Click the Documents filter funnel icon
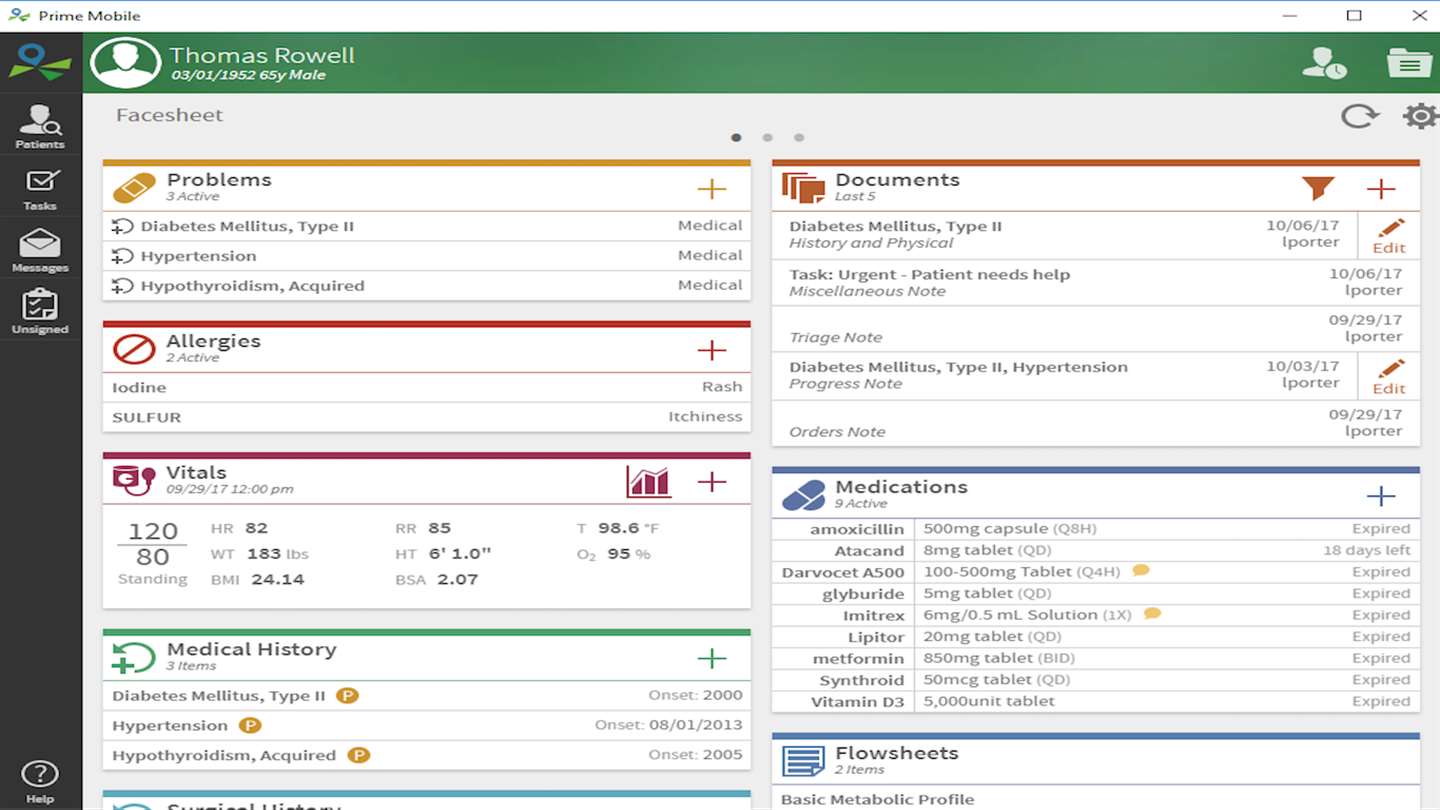 click(1318, 188)
